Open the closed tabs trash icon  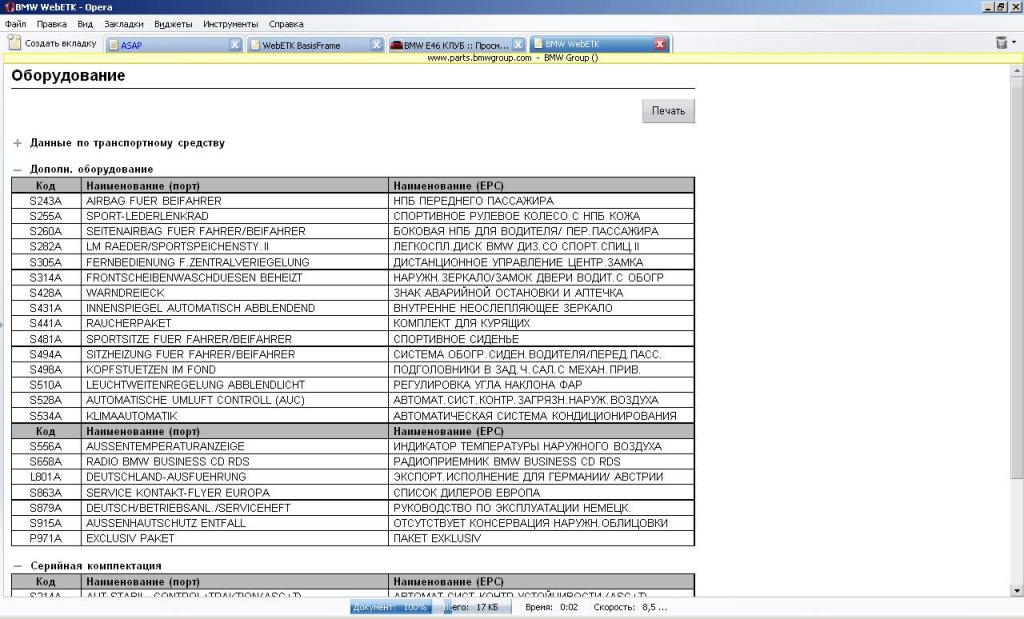point(1001,43)
